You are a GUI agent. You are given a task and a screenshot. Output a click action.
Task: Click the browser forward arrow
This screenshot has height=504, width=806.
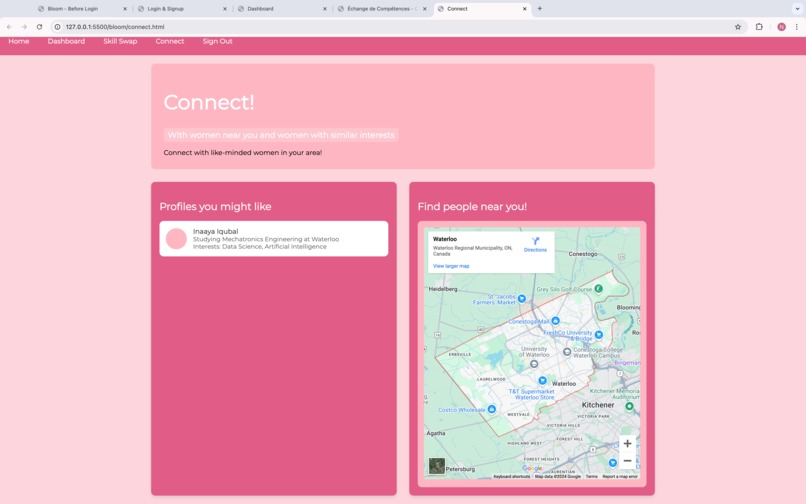[24, 27]
